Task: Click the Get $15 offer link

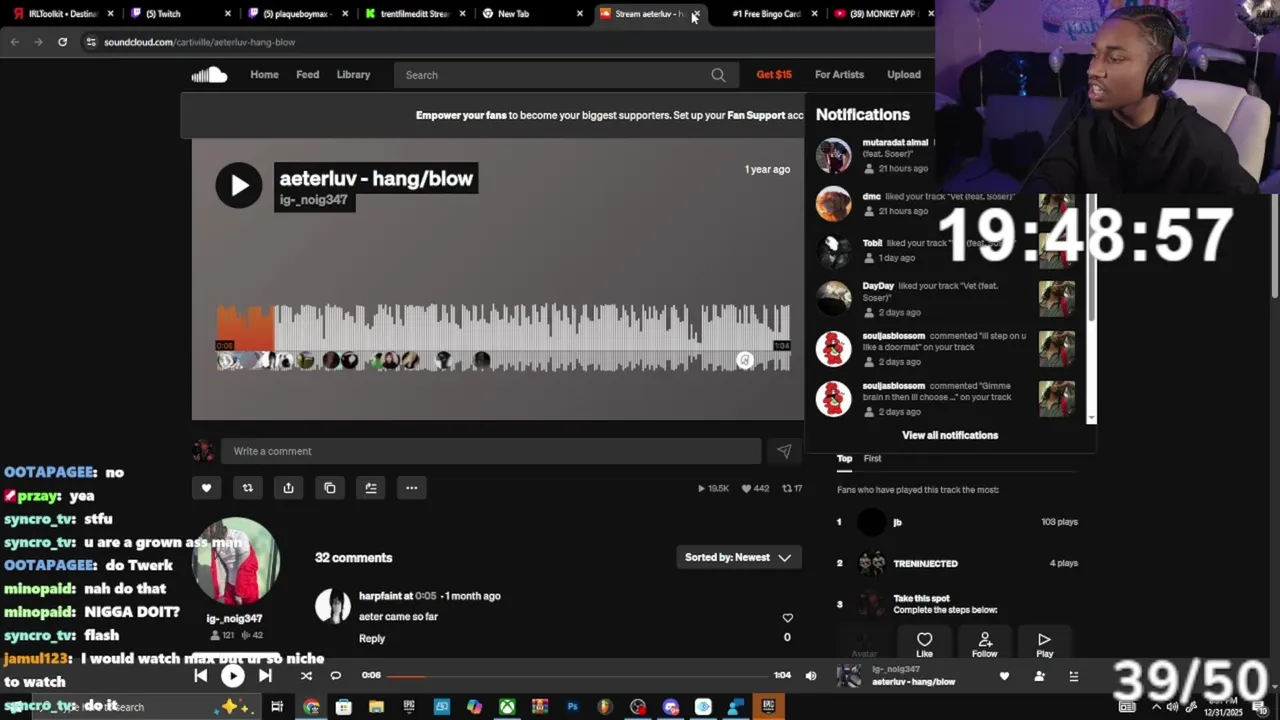Action: click(774, 75)
